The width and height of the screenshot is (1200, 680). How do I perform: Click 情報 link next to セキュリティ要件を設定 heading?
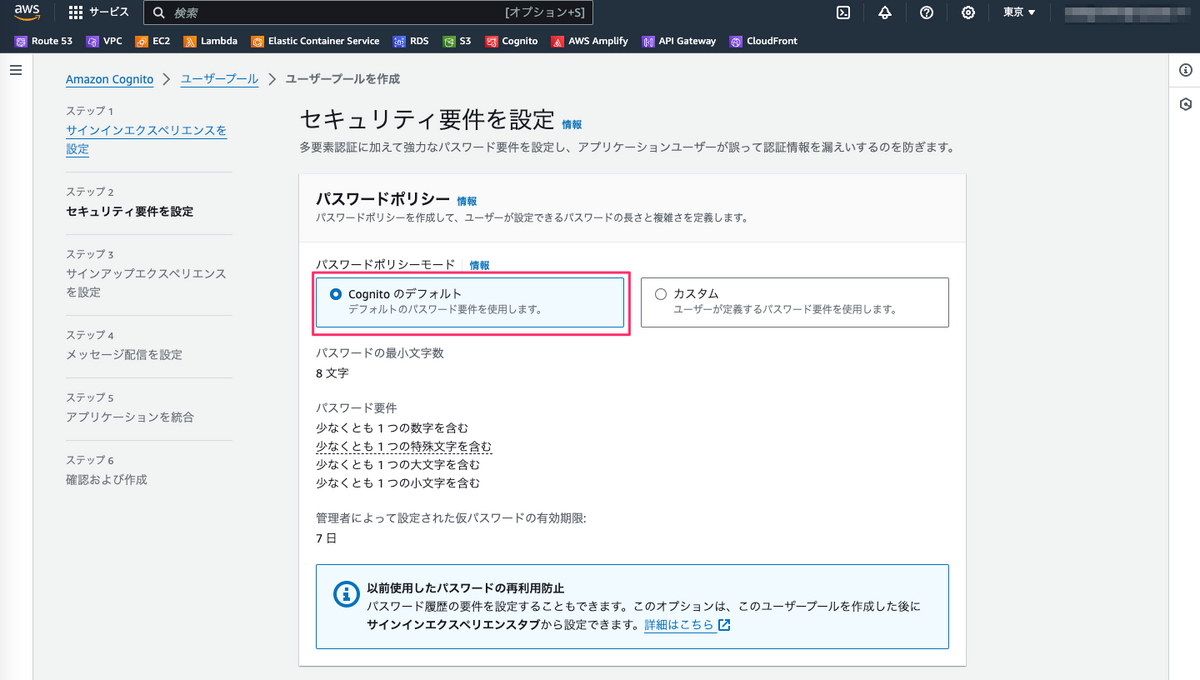(x=572, y=125)
